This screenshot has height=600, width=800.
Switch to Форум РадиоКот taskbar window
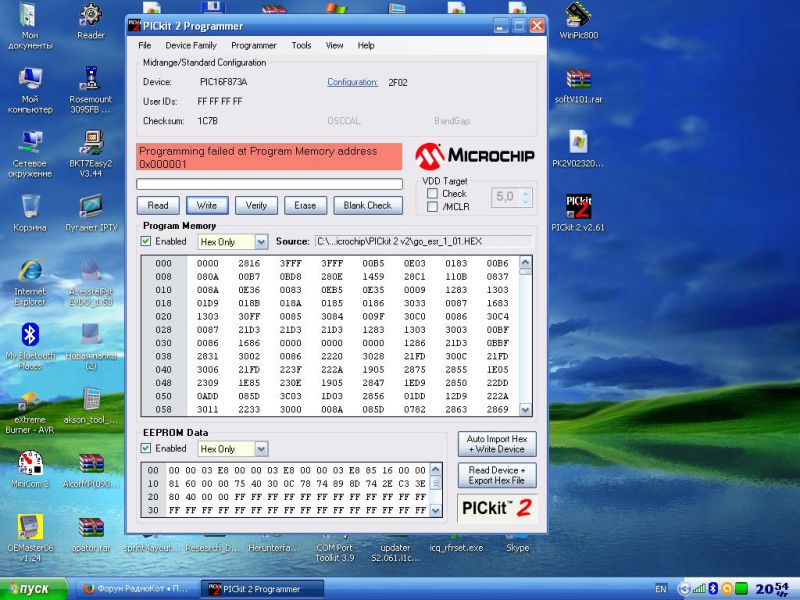[136, 589]
